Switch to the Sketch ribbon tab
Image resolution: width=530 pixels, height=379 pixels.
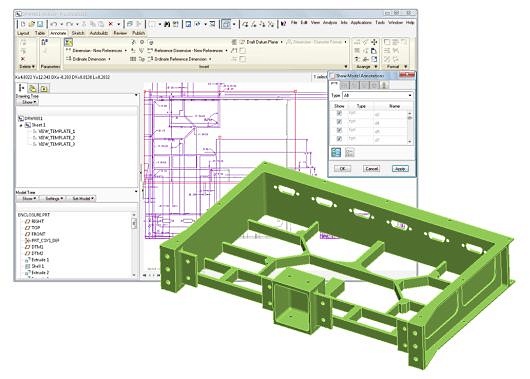78,33
